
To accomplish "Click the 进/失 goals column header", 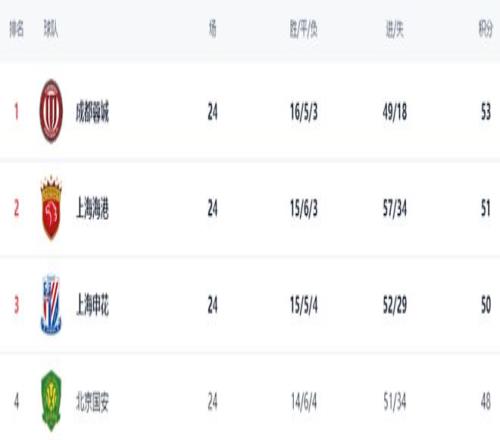I will click(395, 29).
